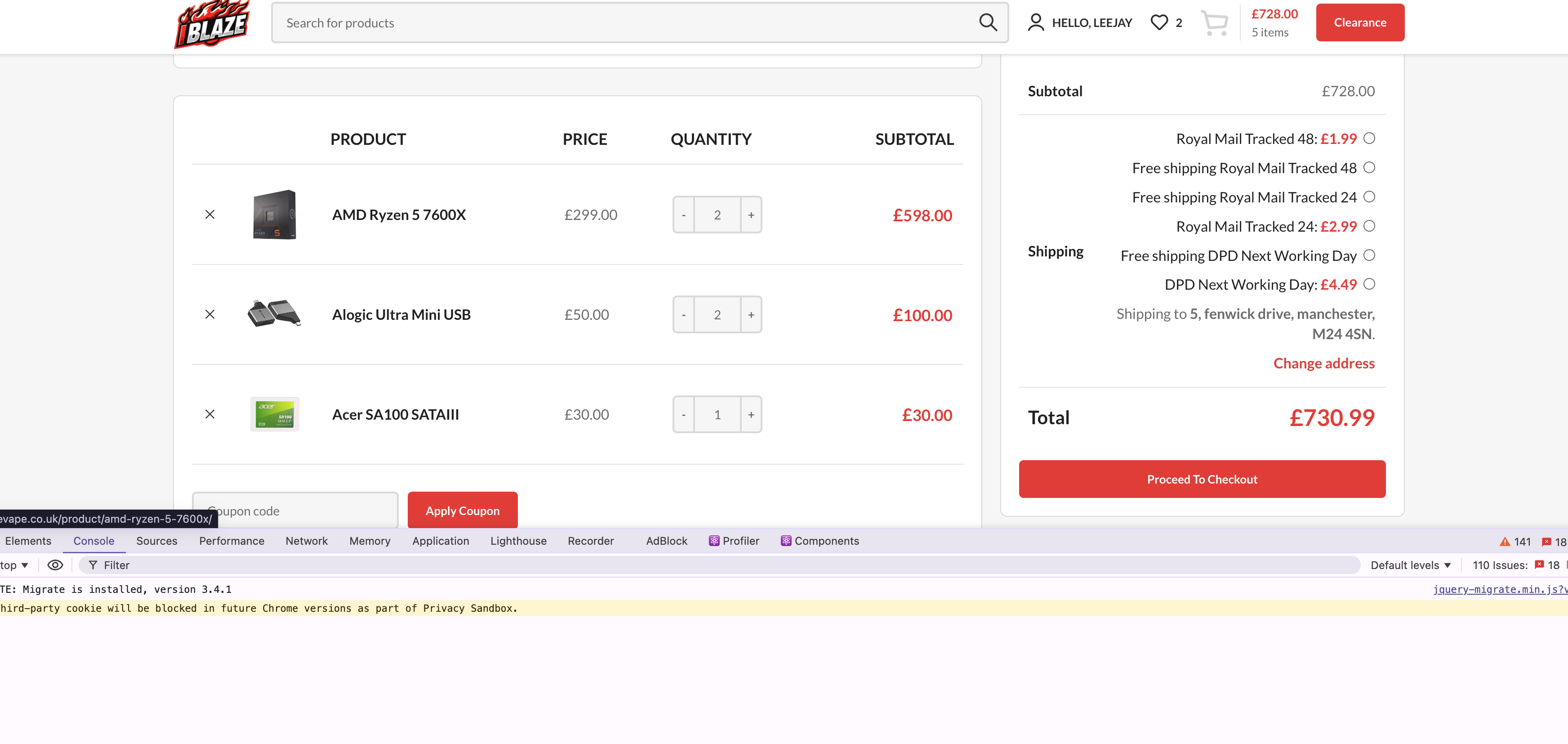Open the wishlist heart icon
Image resolution: width=1568 pixels, height=744 pixels.
pos(1159,22)
